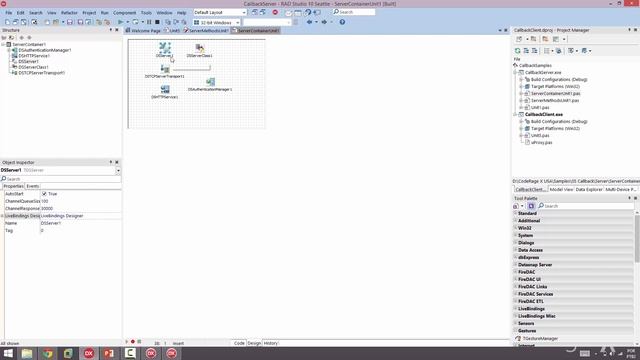The width and height of the screenshot is (640, 360).
Task: Select uProxy.pas in Project Manager
Action: pyautogui.click(x=542, y=142)
